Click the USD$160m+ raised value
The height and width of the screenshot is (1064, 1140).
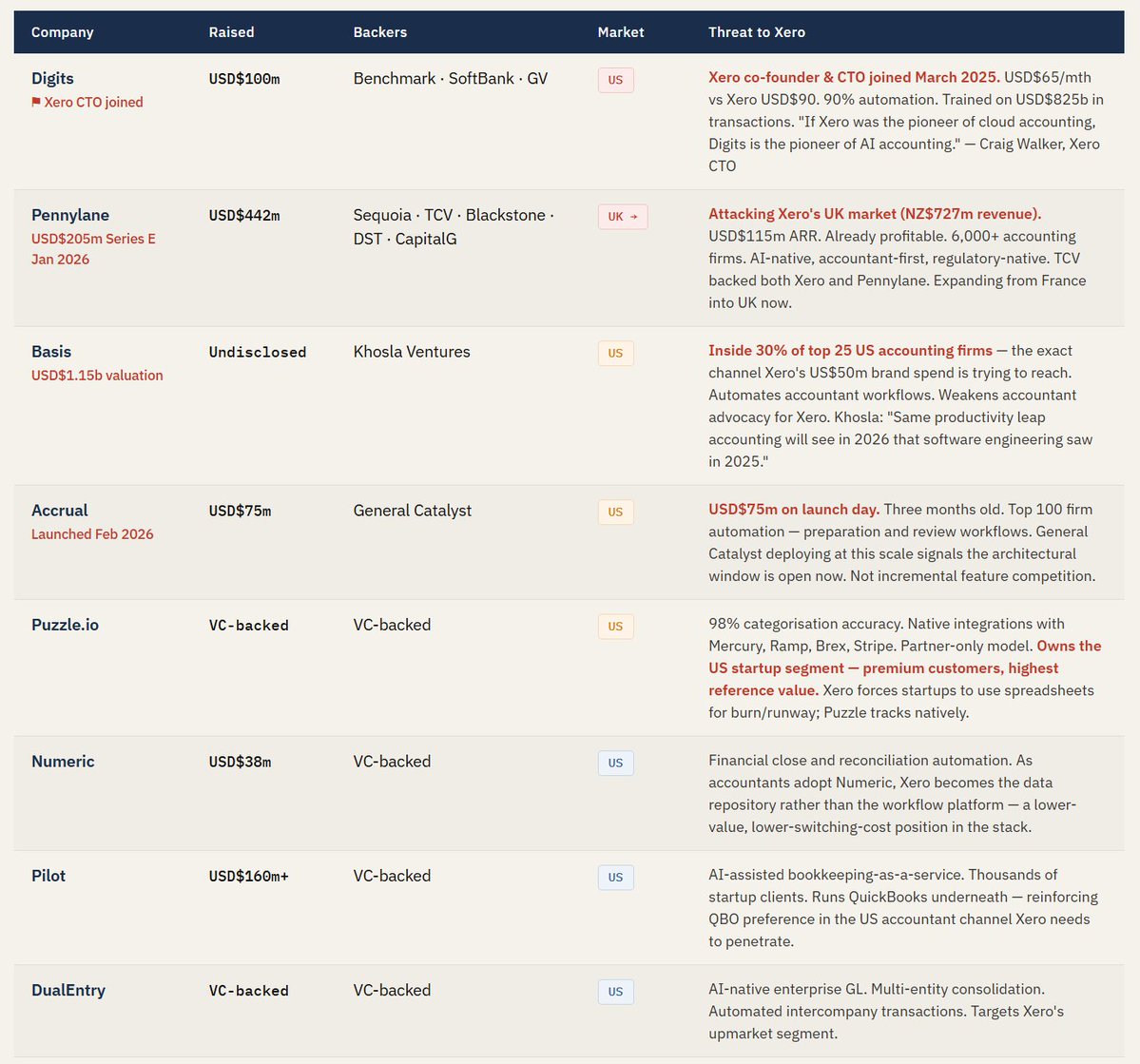[249, 877]
